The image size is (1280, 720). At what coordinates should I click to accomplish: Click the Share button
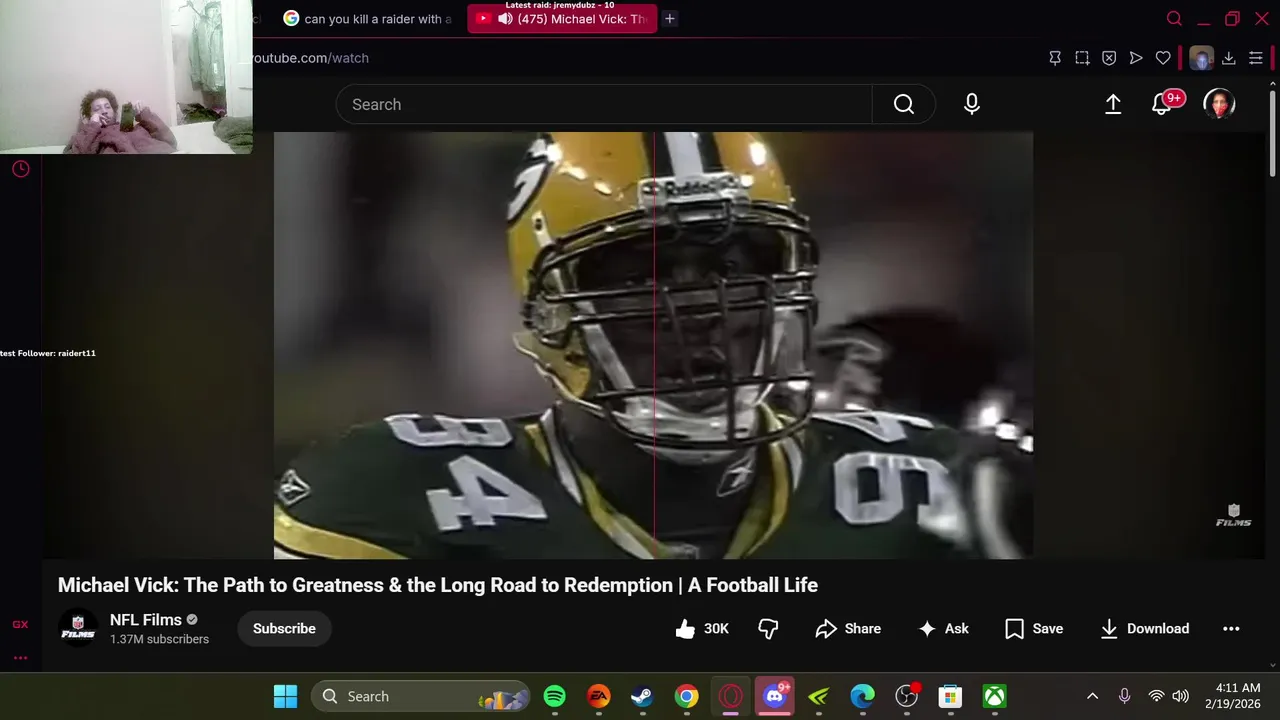coord(848,628)
